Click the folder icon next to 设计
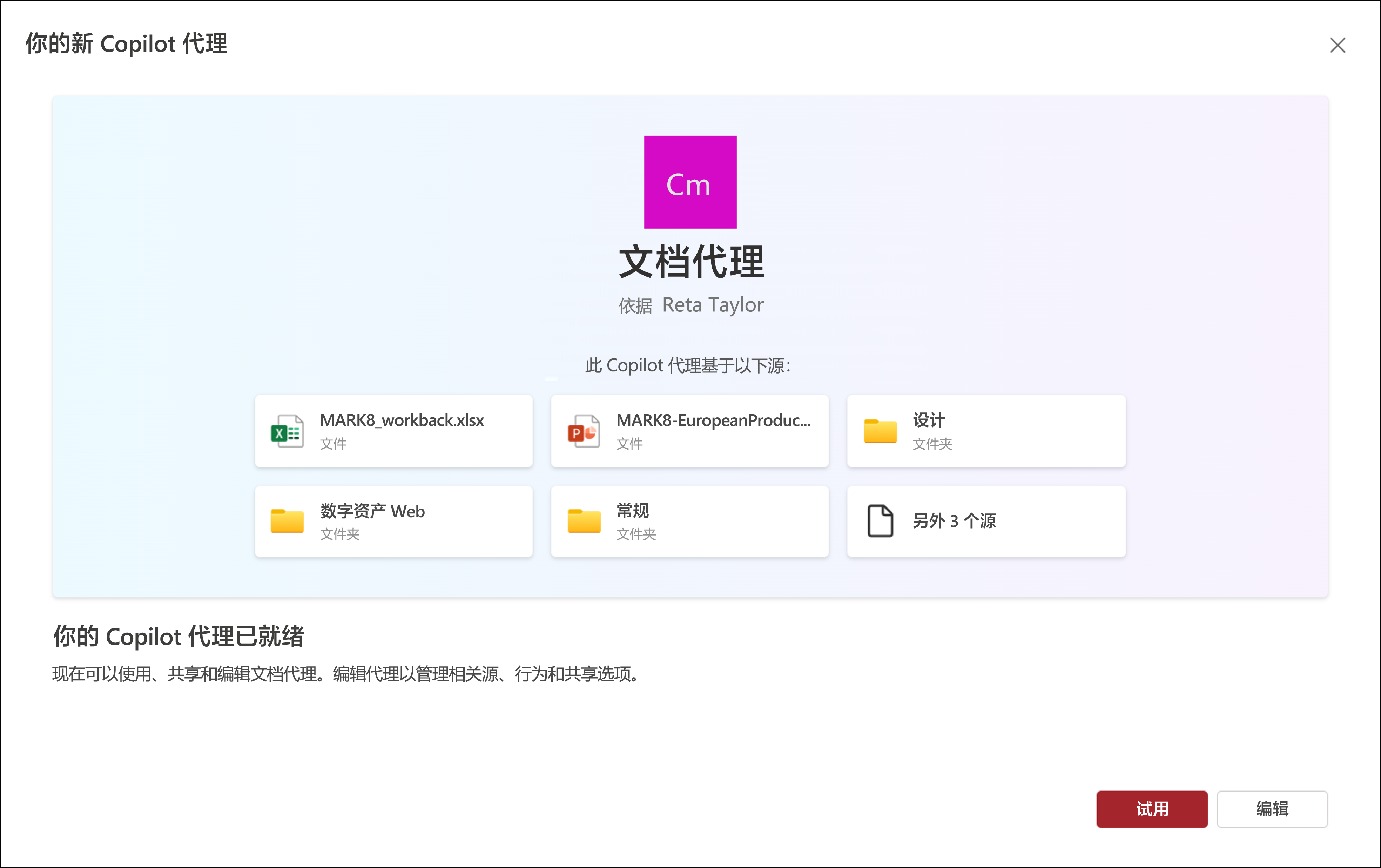 880,431
